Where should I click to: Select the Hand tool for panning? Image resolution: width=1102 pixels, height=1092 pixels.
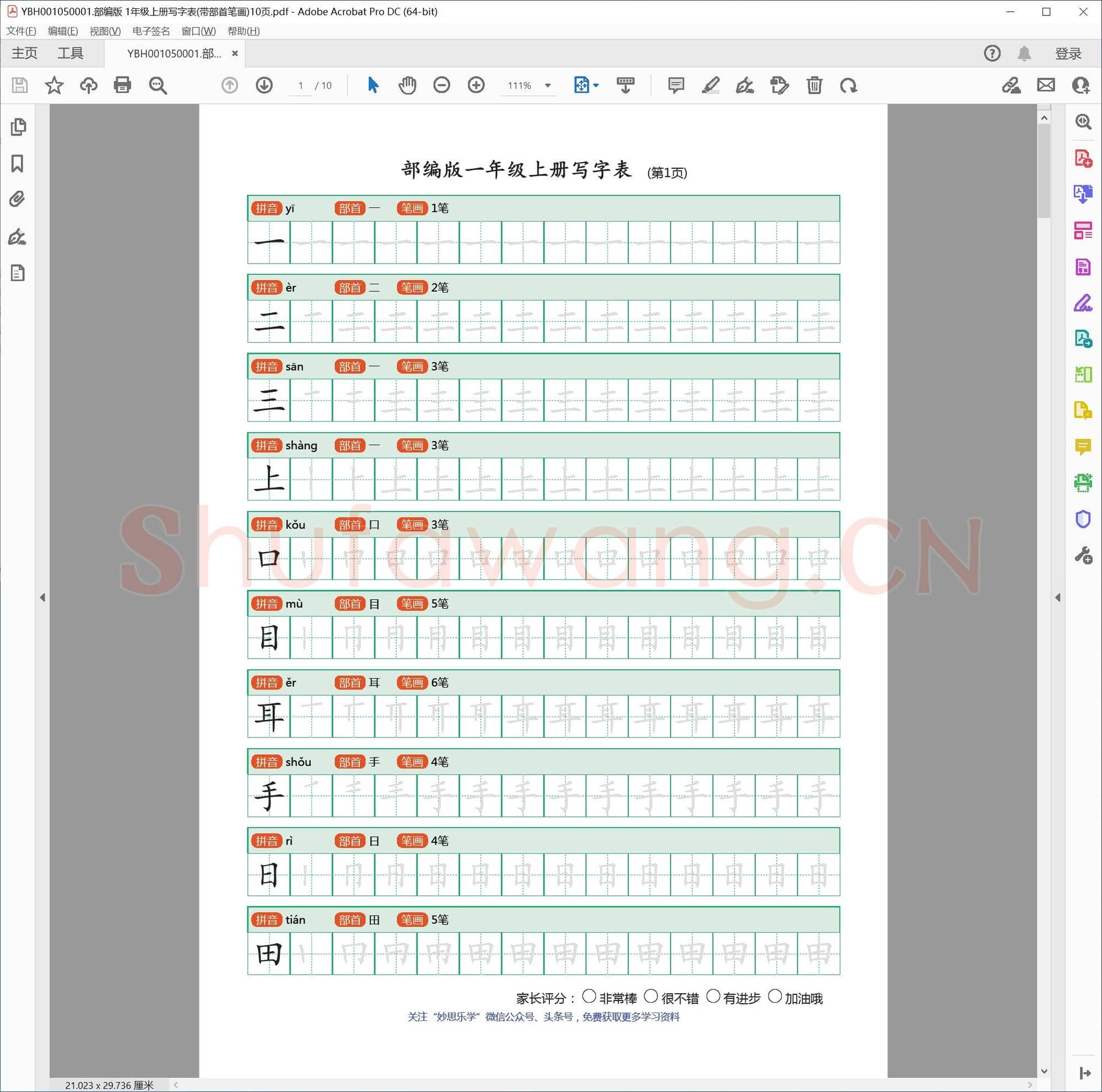tap(407, 85)
